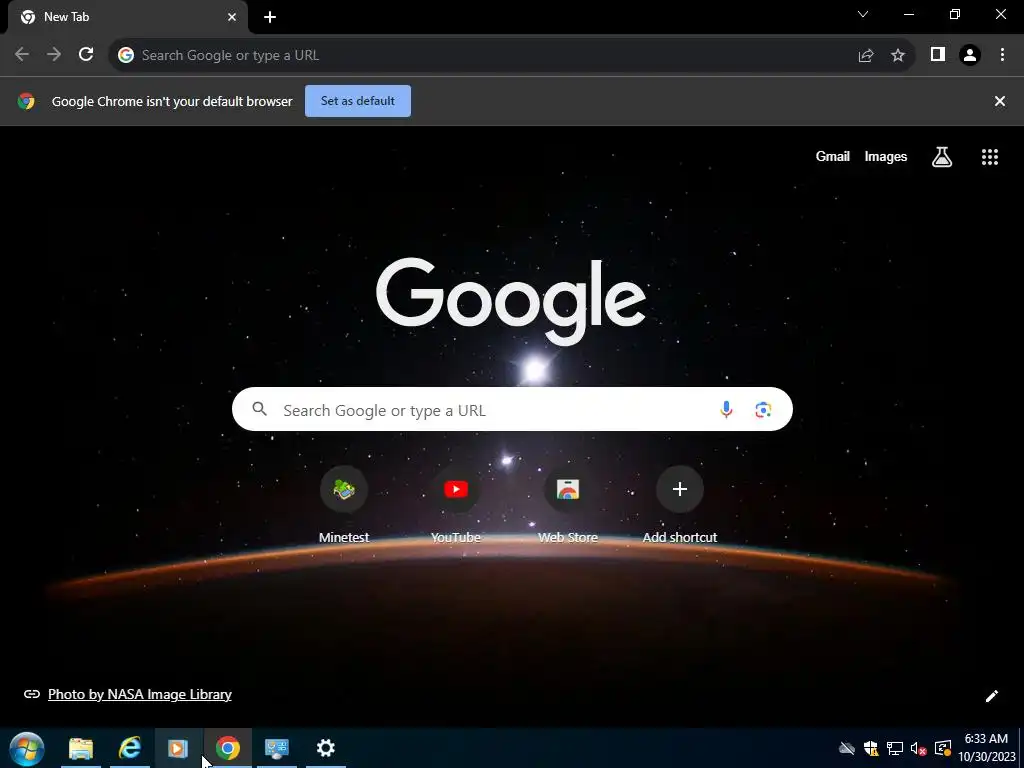Open the Minetest shortcut
The height and width of the screenshot is (768, 1024).
click(x=344, y=505)
